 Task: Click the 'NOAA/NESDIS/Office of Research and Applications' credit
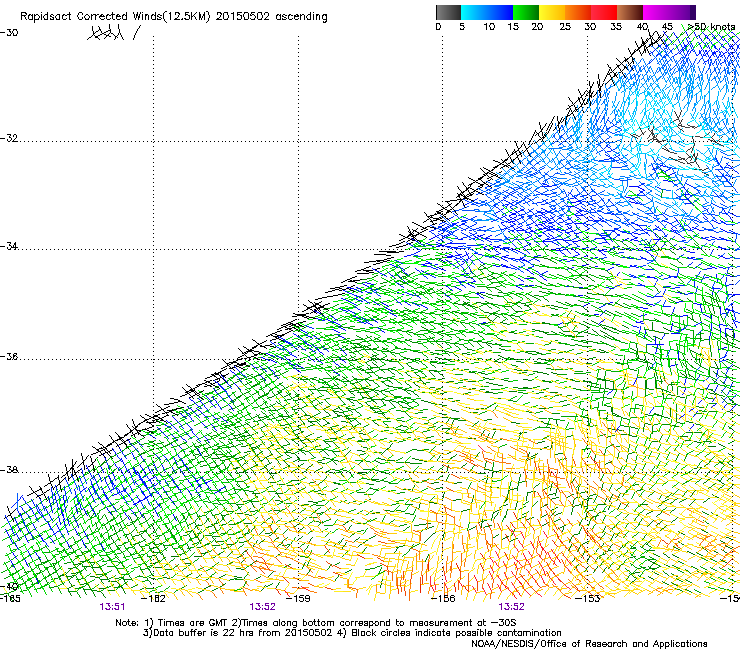[x=589, y=644]
